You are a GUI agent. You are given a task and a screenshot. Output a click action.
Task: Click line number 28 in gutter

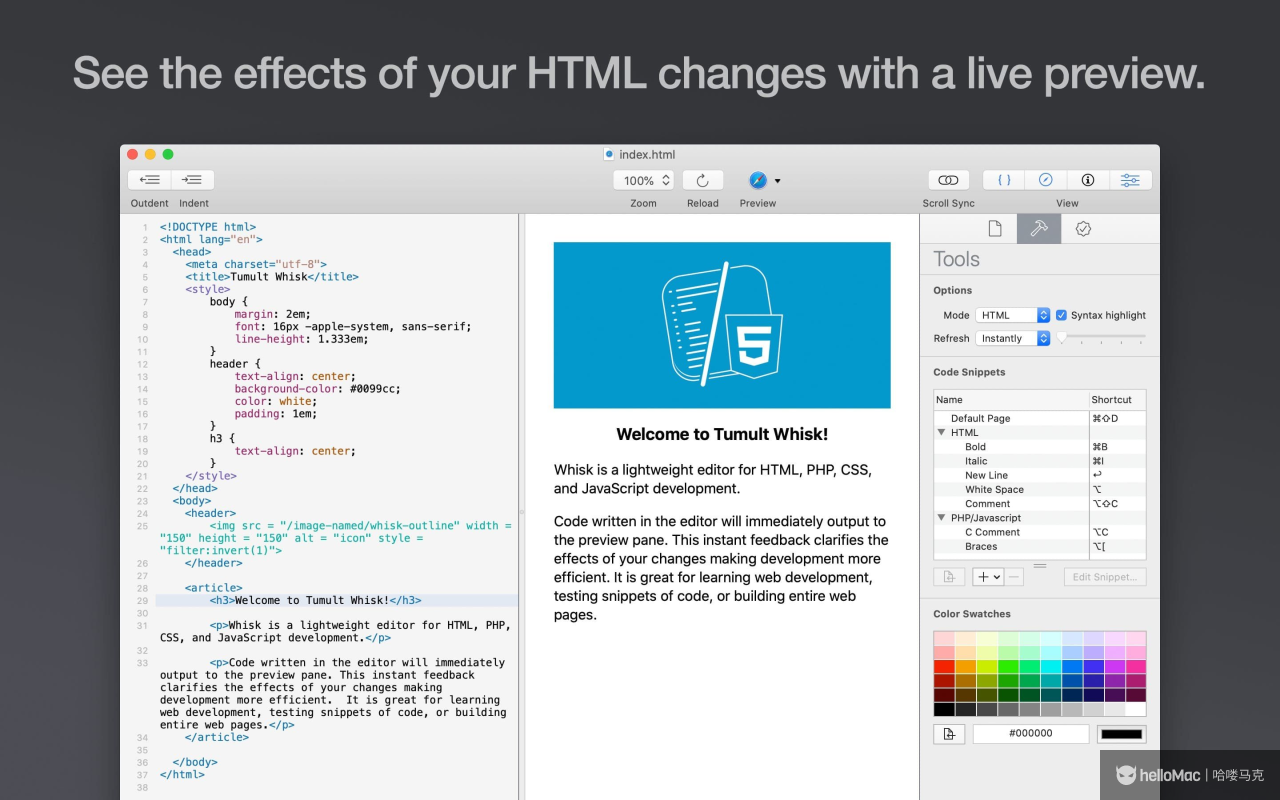pos(142,588)
